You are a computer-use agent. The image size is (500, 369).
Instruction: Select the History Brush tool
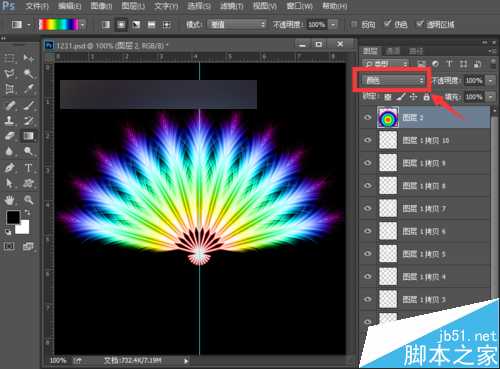coord(28,121)
